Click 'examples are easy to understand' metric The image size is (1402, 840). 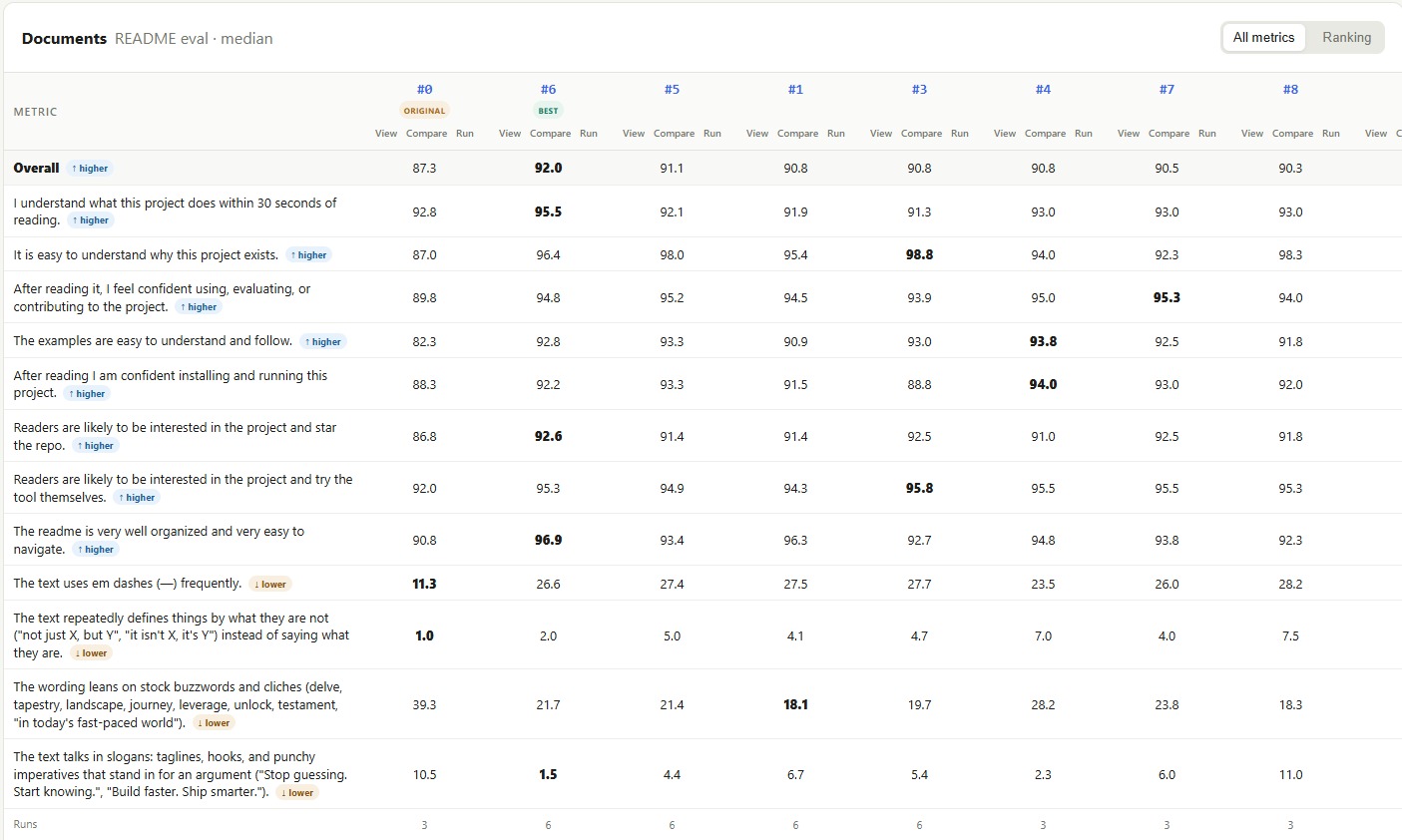[x=153, y=341]
